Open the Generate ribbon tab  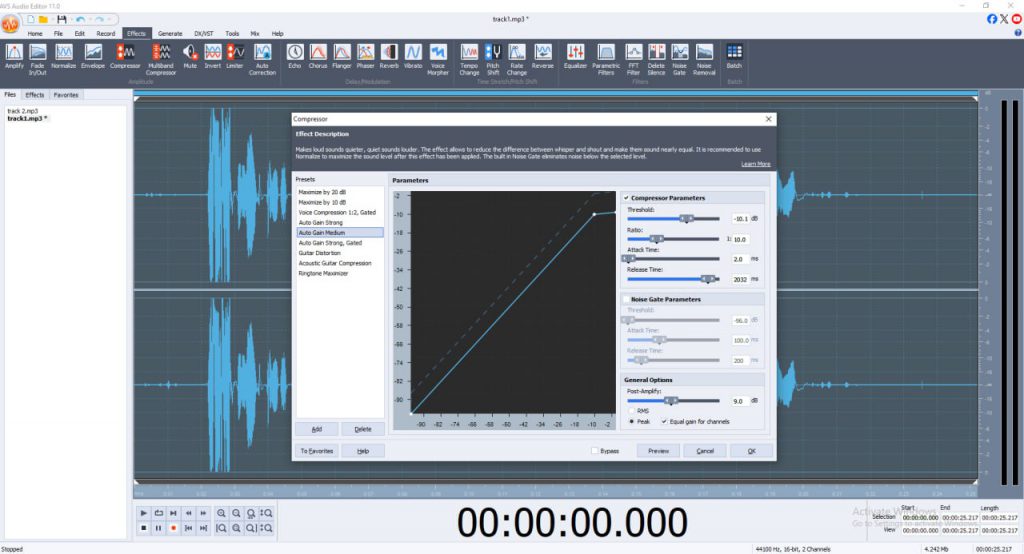tap(170, 33)
